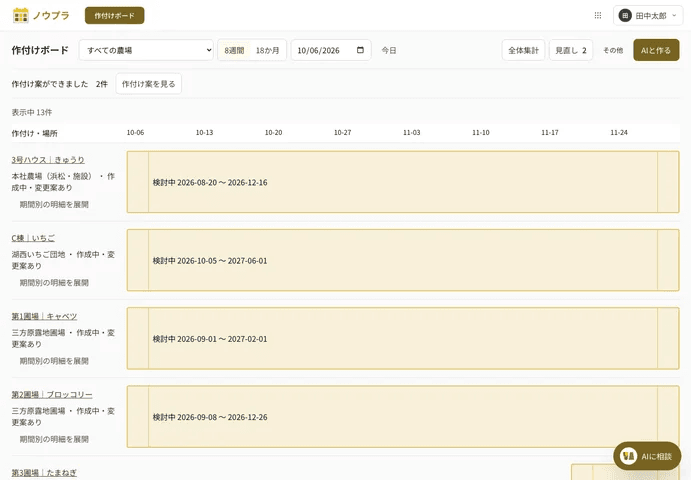Click the 11-24 week header
Image resolution: width=691 pixels, height=480 pixels.
coord(619,132)
